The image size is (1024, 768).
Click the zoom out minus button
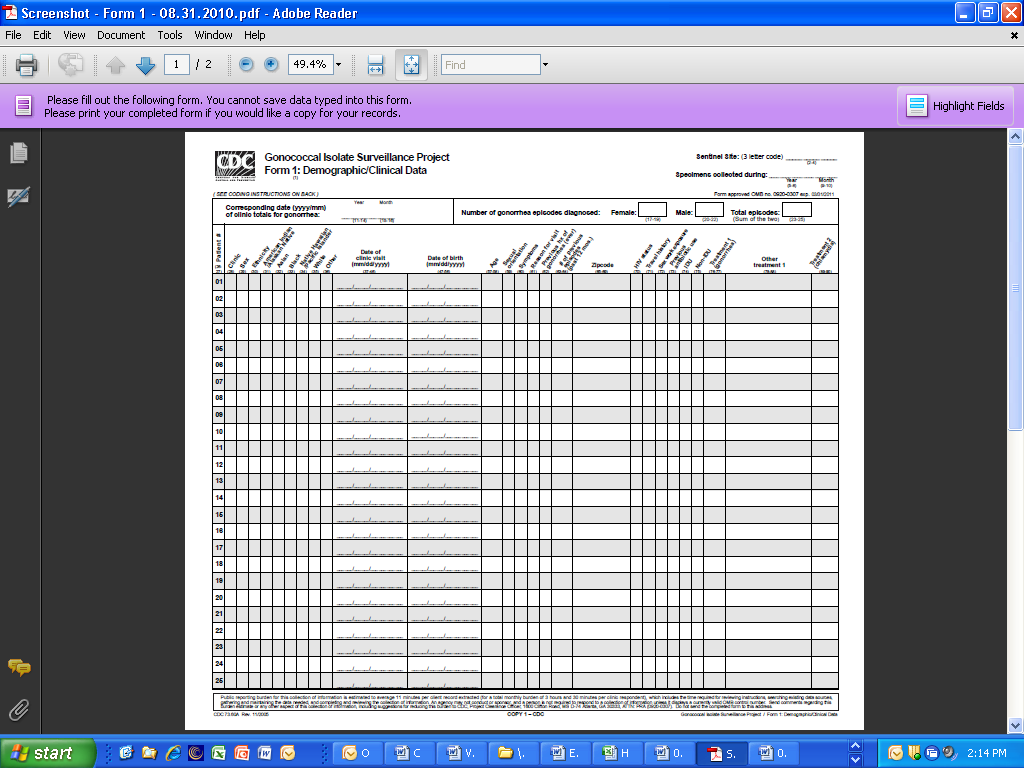pos(246,64)
